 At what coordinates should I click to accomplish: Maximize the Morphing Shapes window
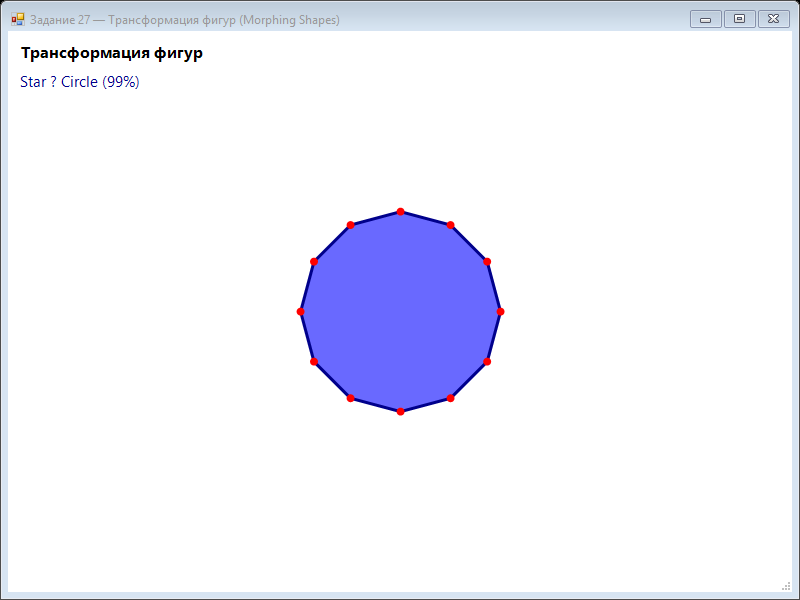coord(739,19)
